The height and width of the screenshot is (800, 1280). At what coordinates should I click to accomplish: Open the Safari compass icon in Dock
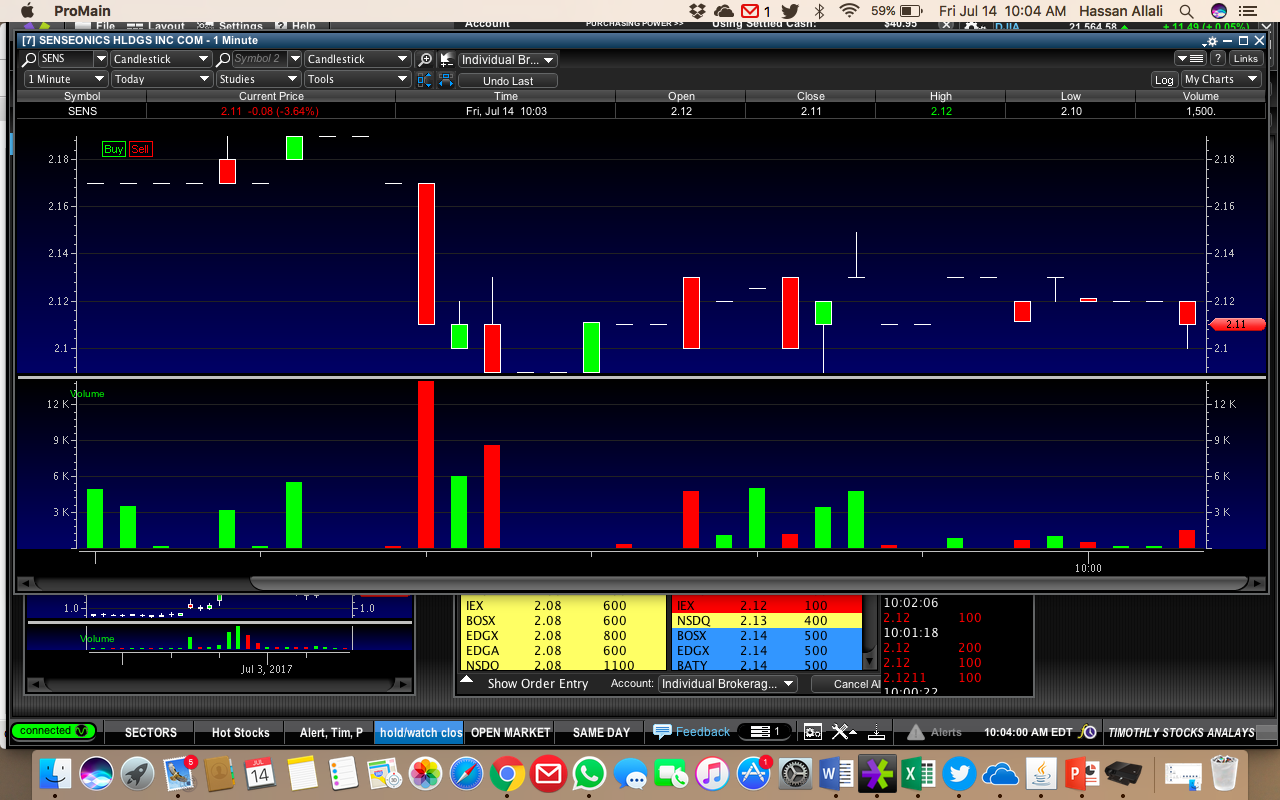[466, 774]
